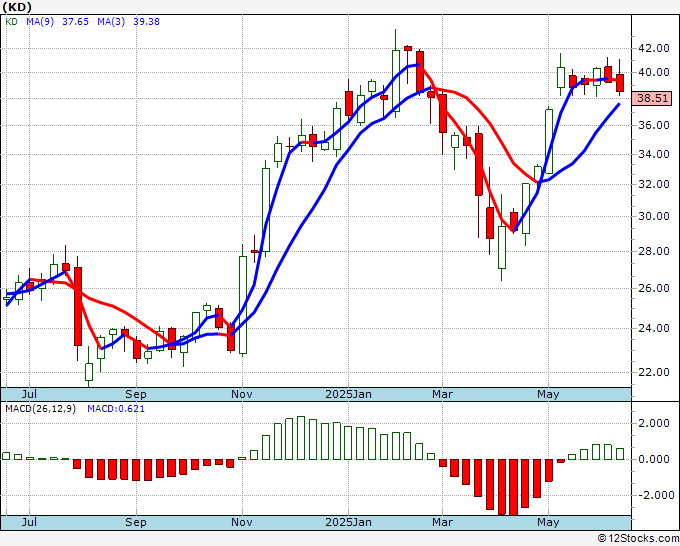The height and width of the screenshot is (546, 680).
Task: Click the MA(9) legend label
Action: tap(40, 21)
